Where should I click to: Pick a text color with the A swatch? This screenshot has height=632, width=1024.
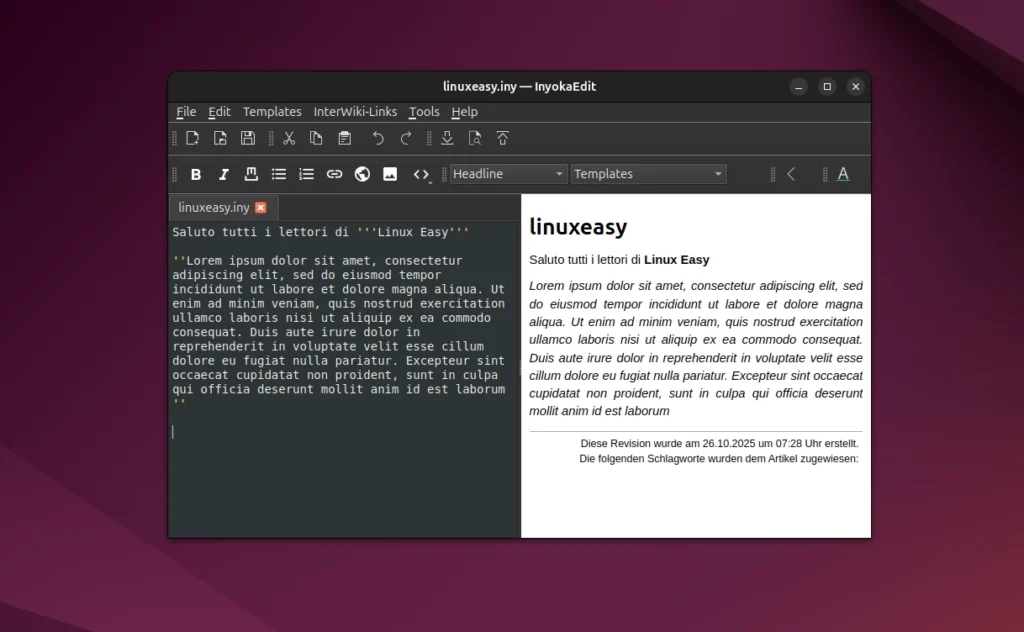(843, 173)
